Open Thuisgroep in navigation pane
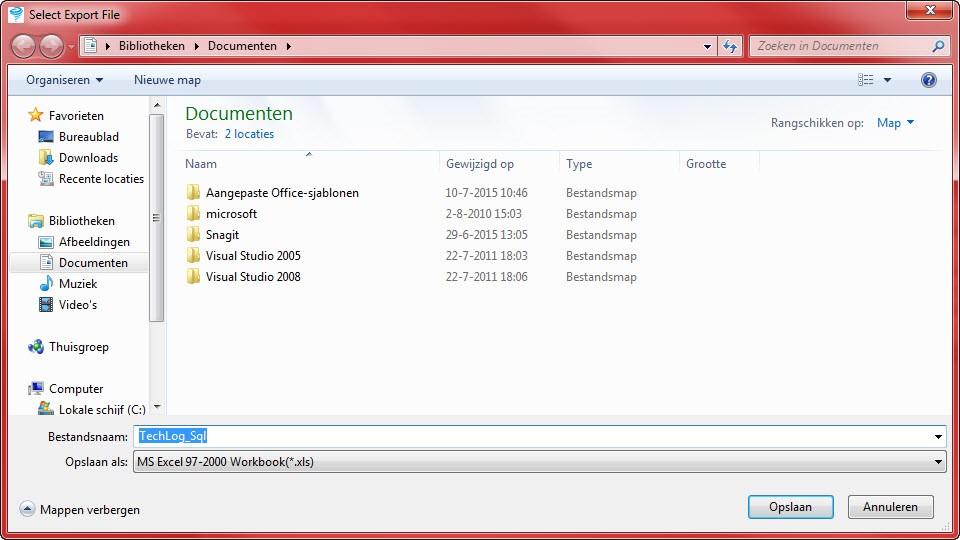This screenshot has width=960, height=540. (78, 347)
